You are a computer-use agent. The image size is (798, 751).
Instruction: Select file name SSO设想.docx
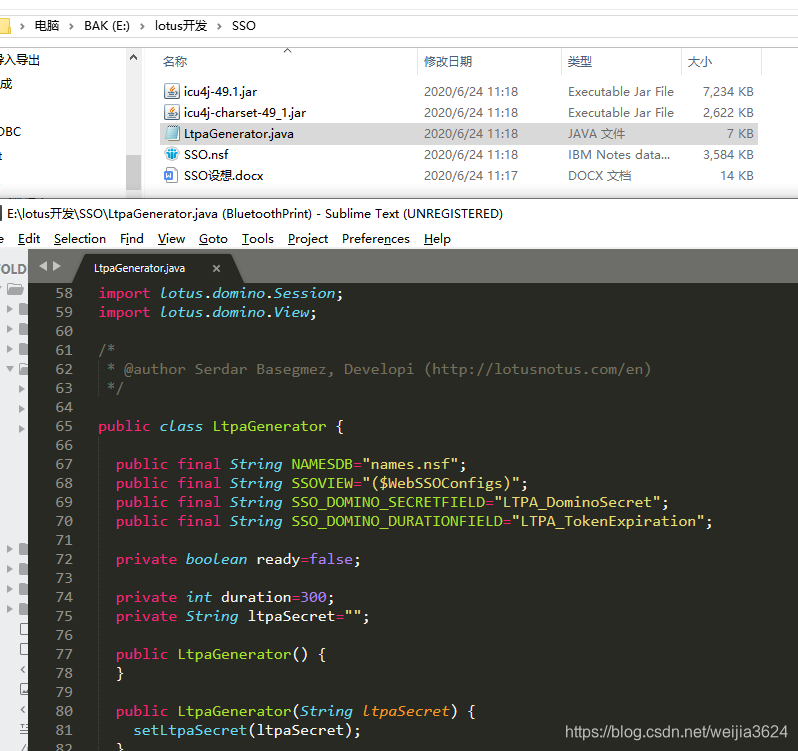coord(223,176)
